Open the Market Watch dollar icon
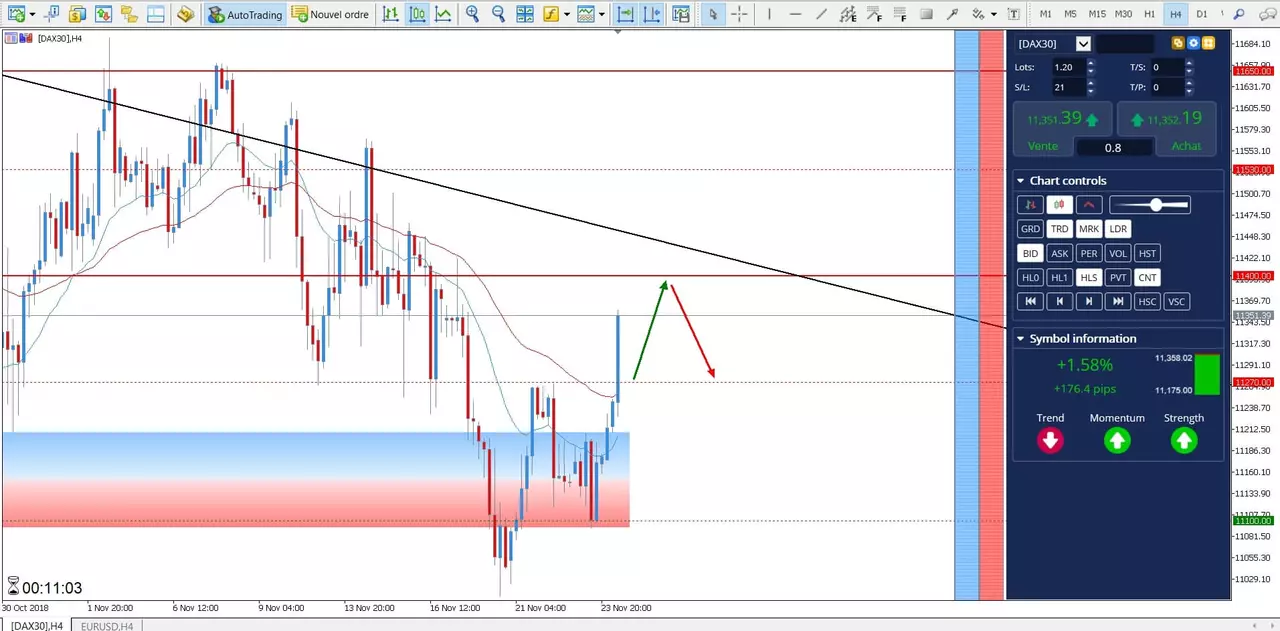The height and width of the screenshot is (631, 1280). point(77,14)
